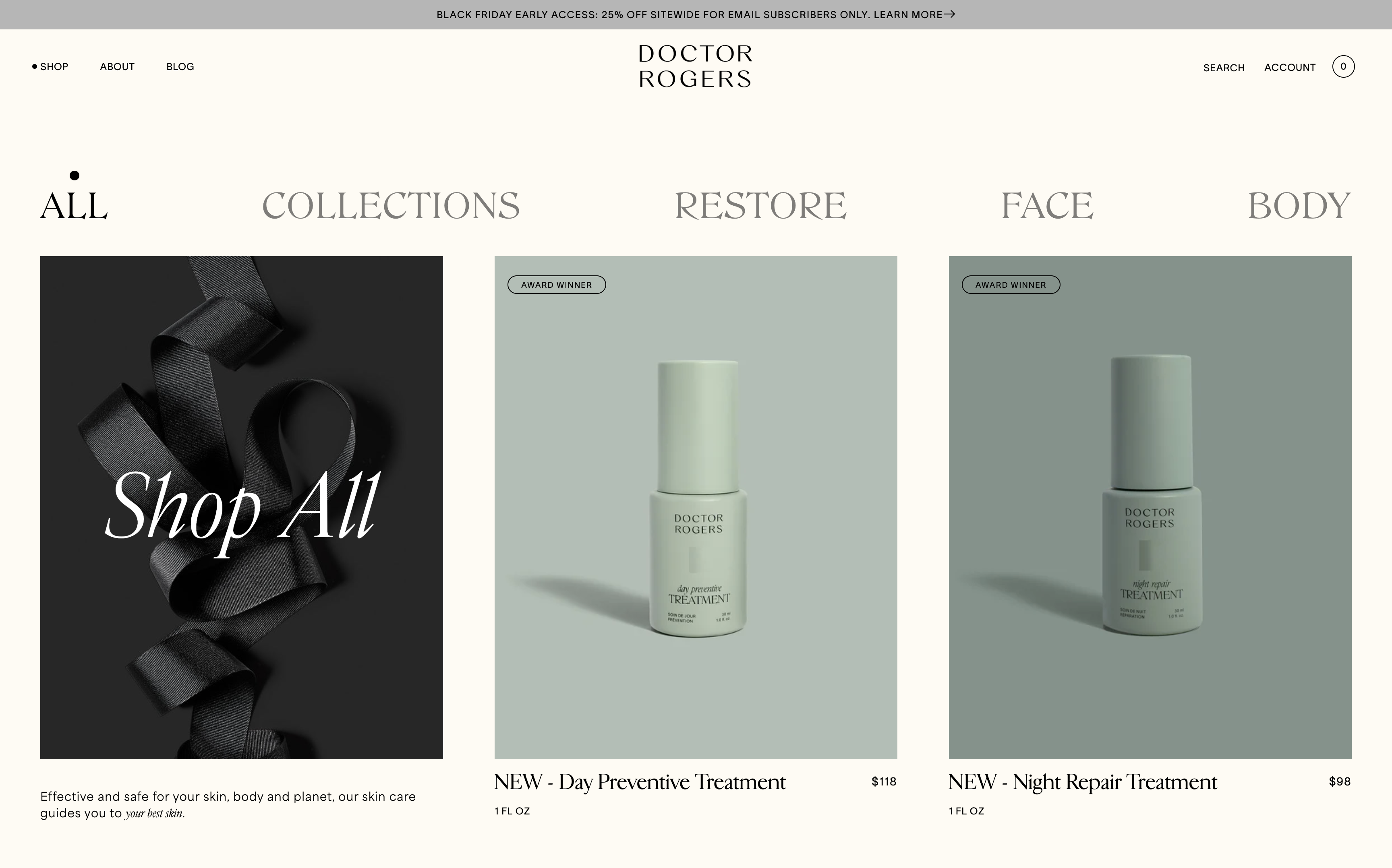Click the Shop All ribbon image
Viewport: 1392px width, 868px height.
241,508
